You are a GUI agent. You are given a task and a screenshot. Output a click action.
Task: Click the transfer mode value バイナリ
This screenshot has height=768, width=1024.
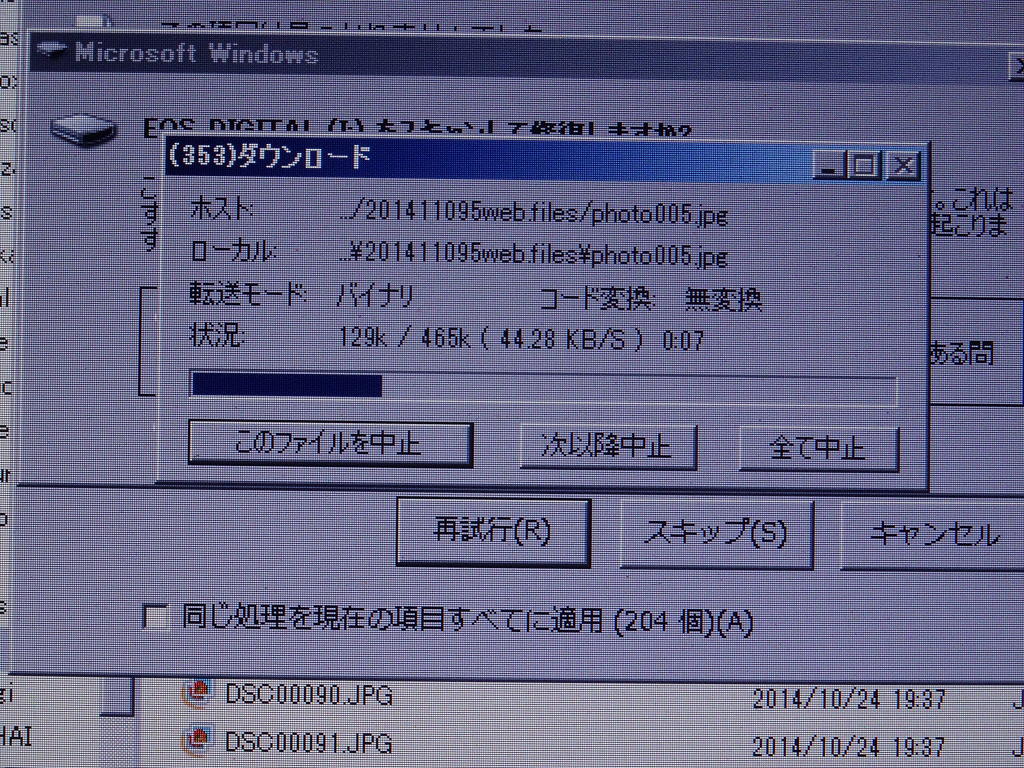(375, 296)
